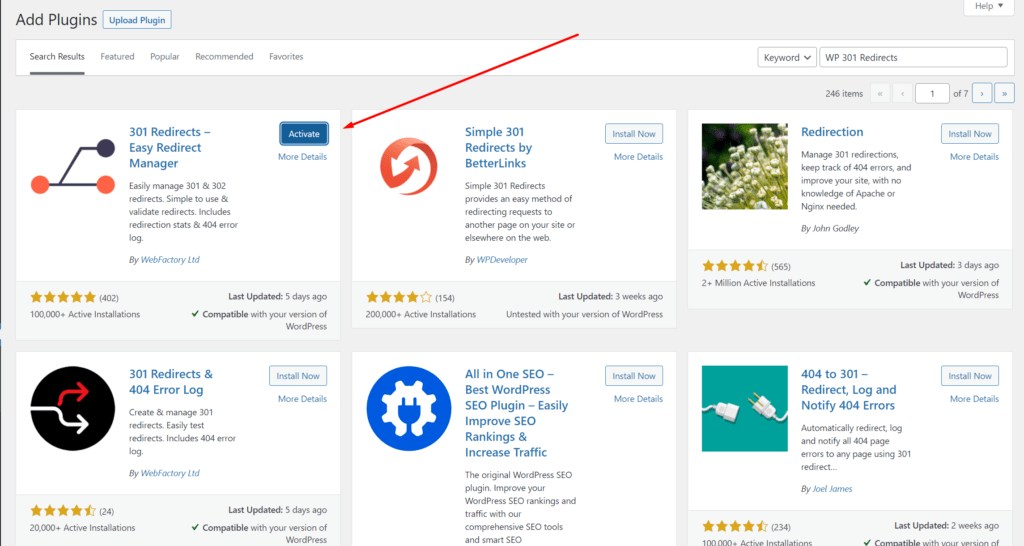The image size is (1024, 546).
Task: Click the Redirection plugin flower thumbnail
Action: click(744, 167)
